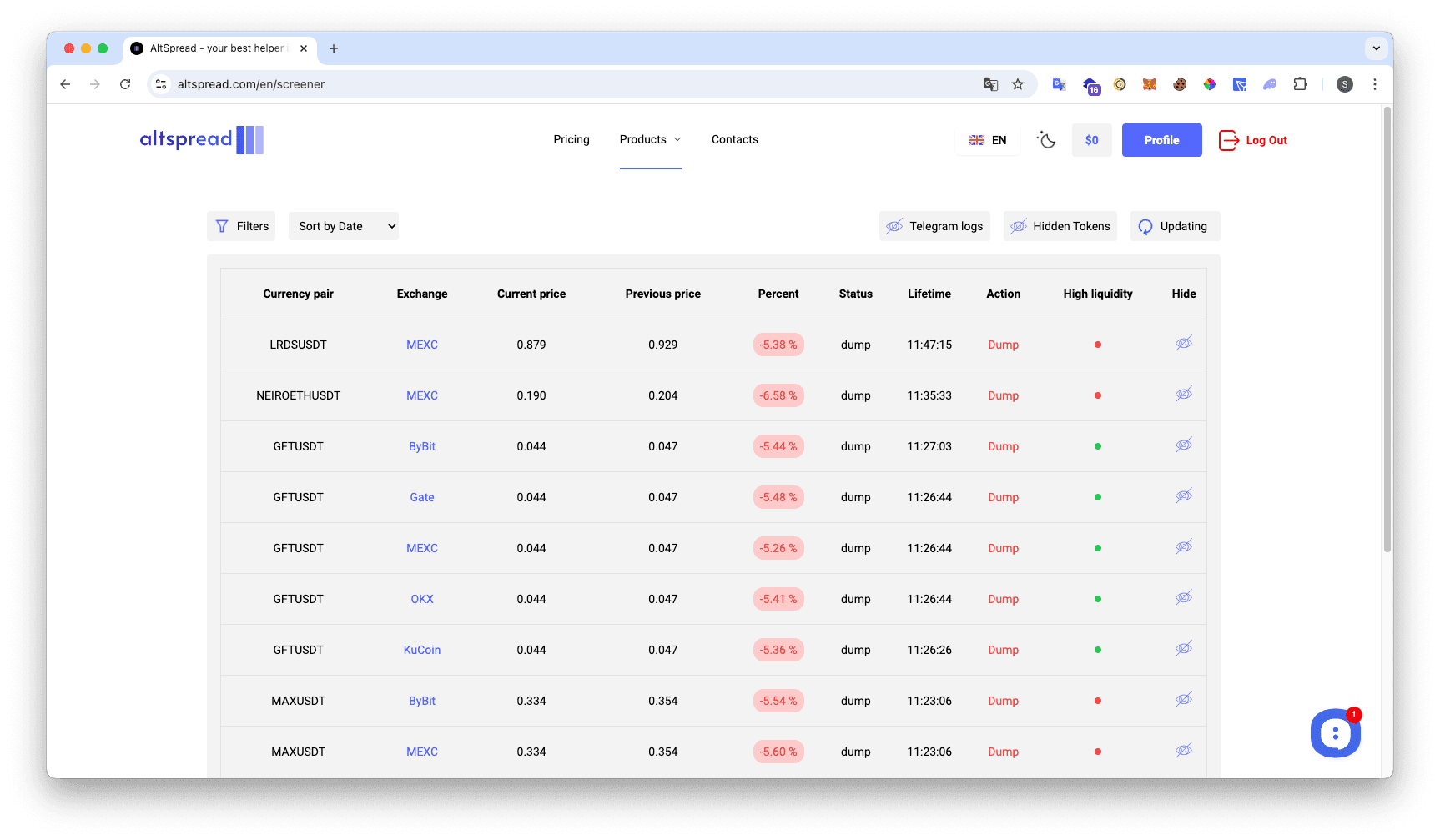The height and width of the screenshot is (840, 1440).
Task: Click the -6.58 % percent badge
Action: pyautogui.click(x=778, y=395)
